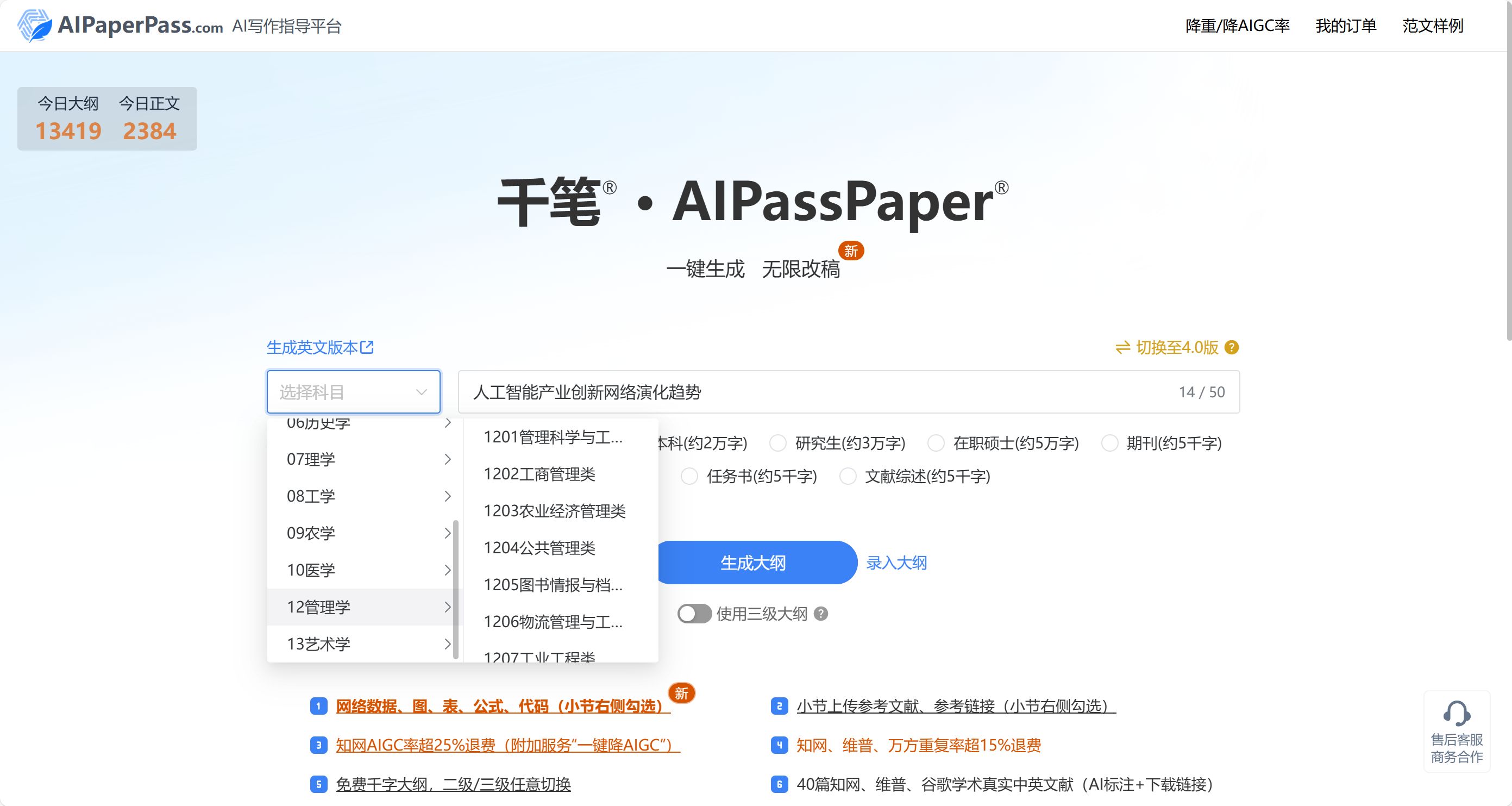This screenshot has width=1512, height=806.
Task: Click the external-link icon beside 生成英文版本
Action: (x=367, y=347)
